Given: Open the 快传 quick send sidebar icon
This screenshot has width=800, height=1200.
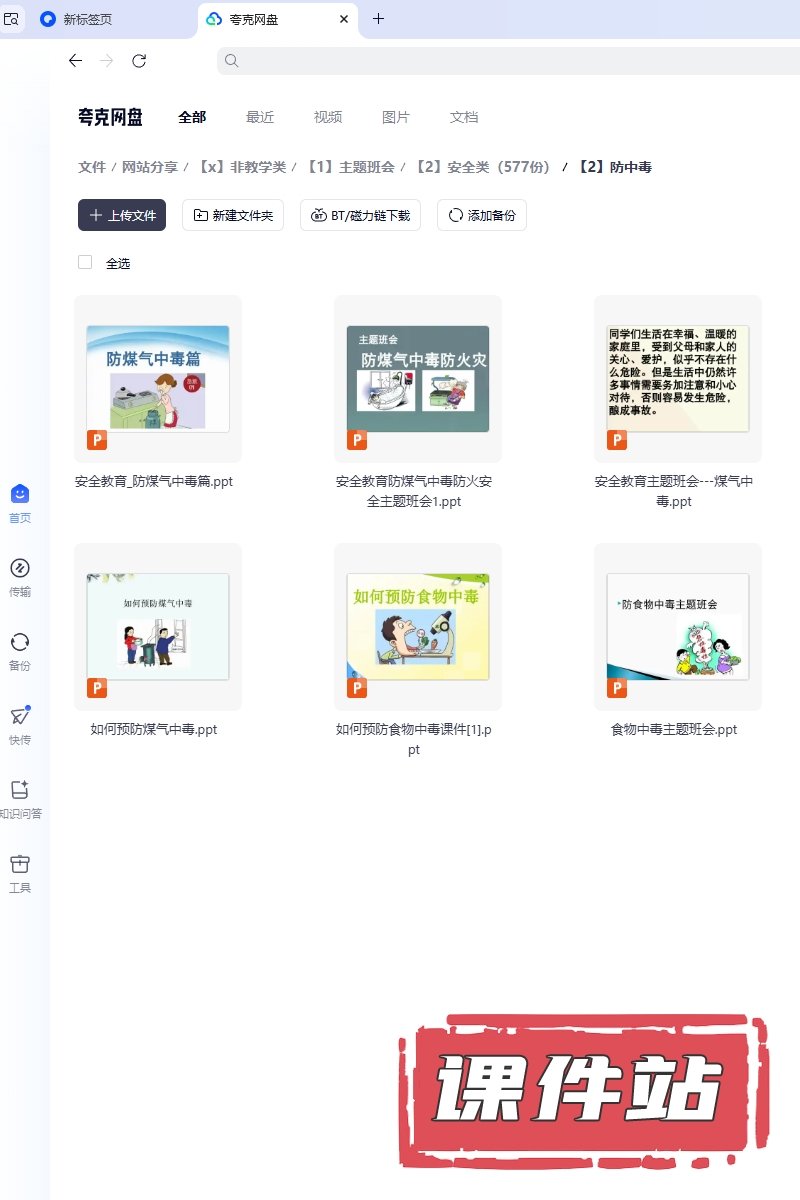Looking at the screenshot, I should 20,716.
